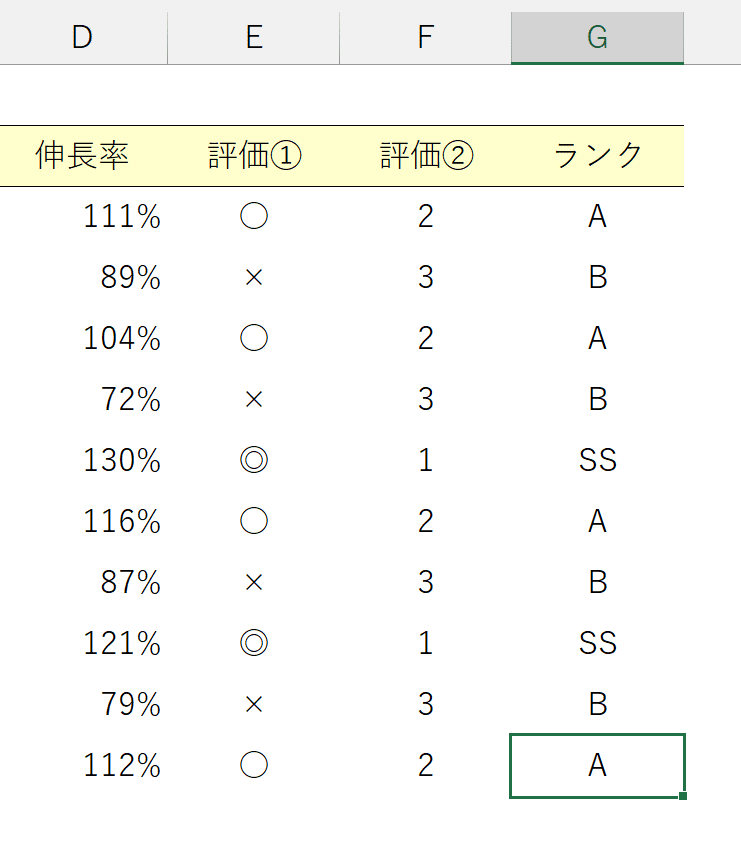The height and width of the screenshot is (847, 741).
Task: Select column G header
Action: tap(597, 38)
